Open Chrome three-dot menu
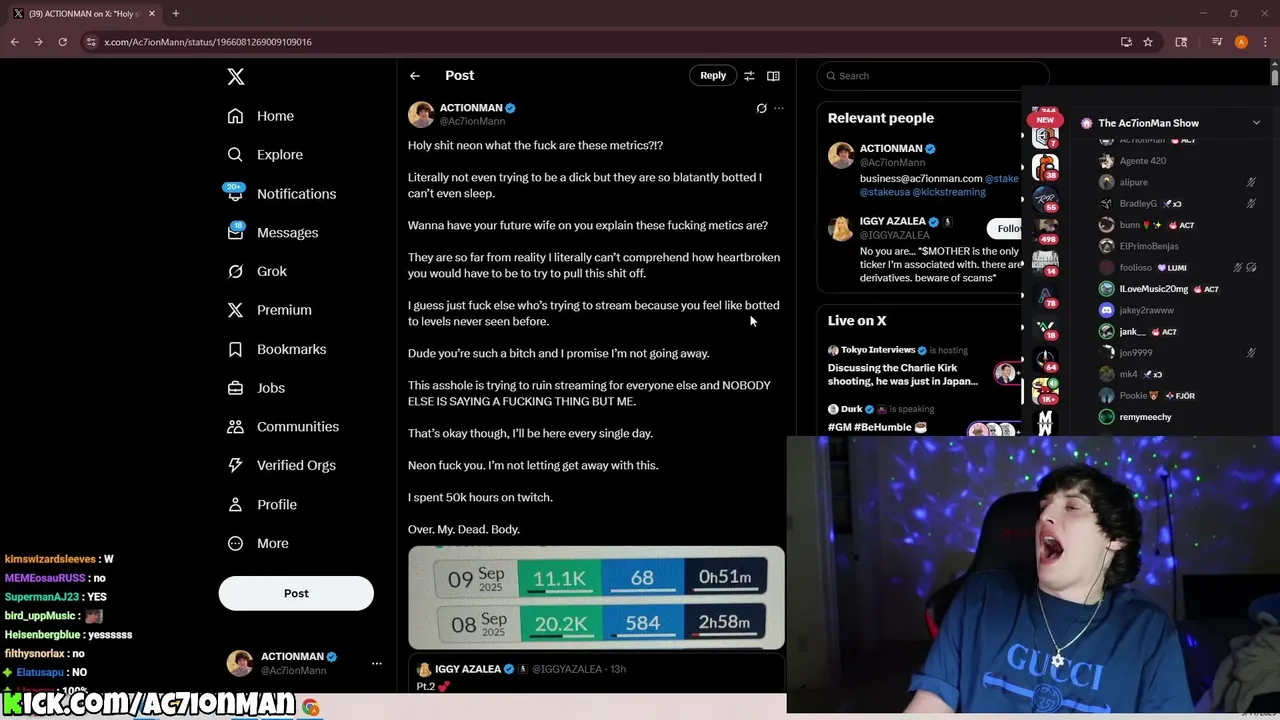 1264,42
